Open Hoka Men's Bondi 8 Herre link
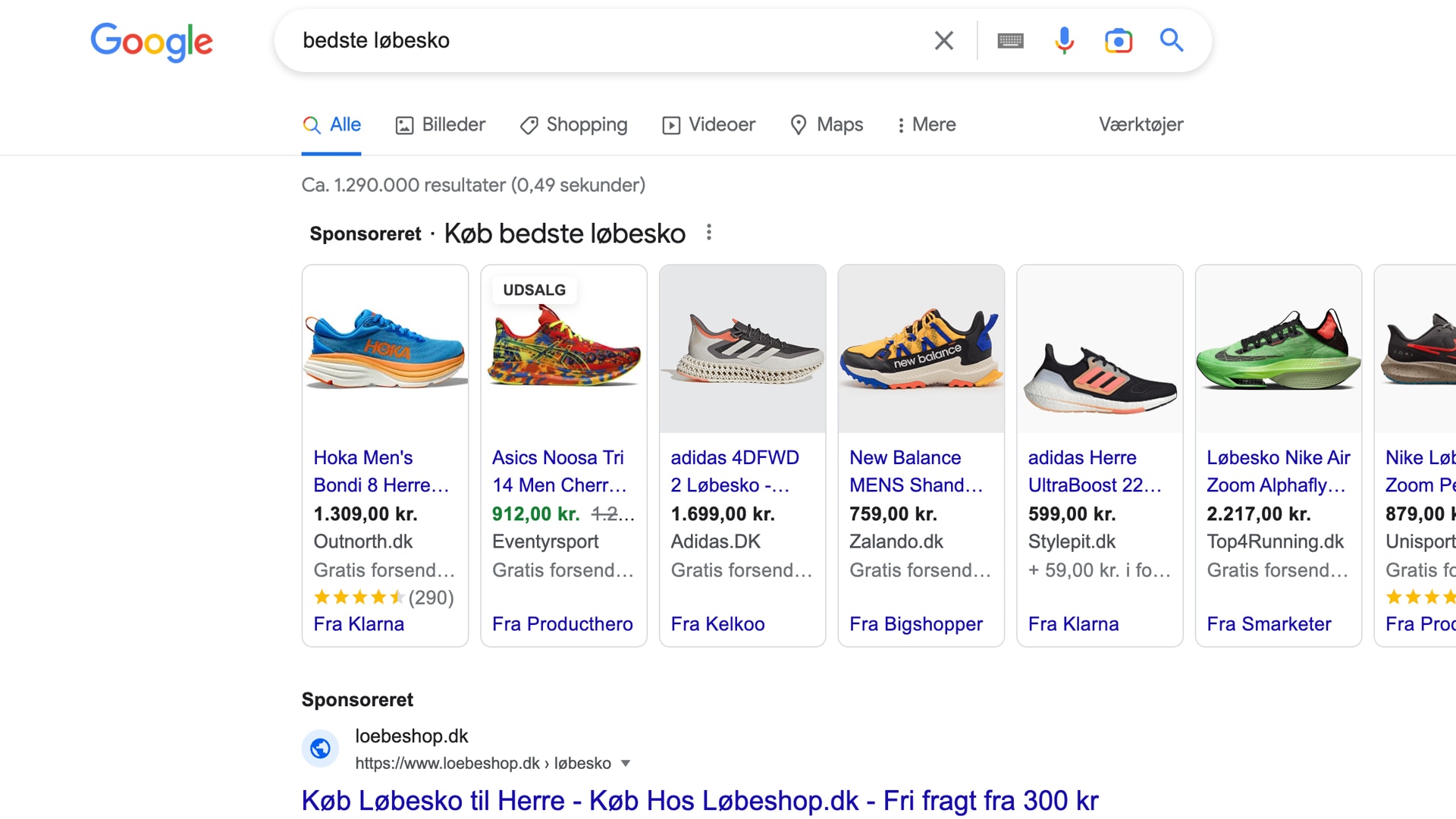 click(x=381, y=471)
